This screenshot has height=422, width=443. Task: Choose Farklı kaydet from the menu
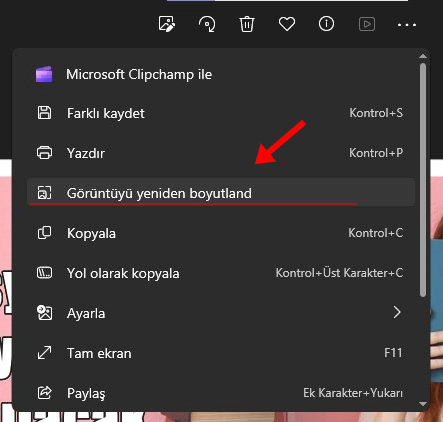[x=221, y=113]
